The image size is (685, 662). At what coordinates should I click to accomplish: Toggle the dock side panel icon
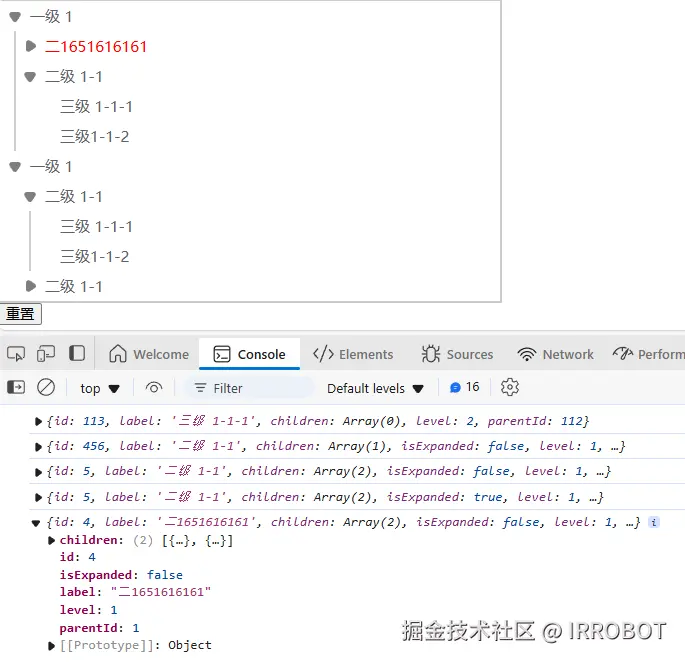tap(77, 354)
